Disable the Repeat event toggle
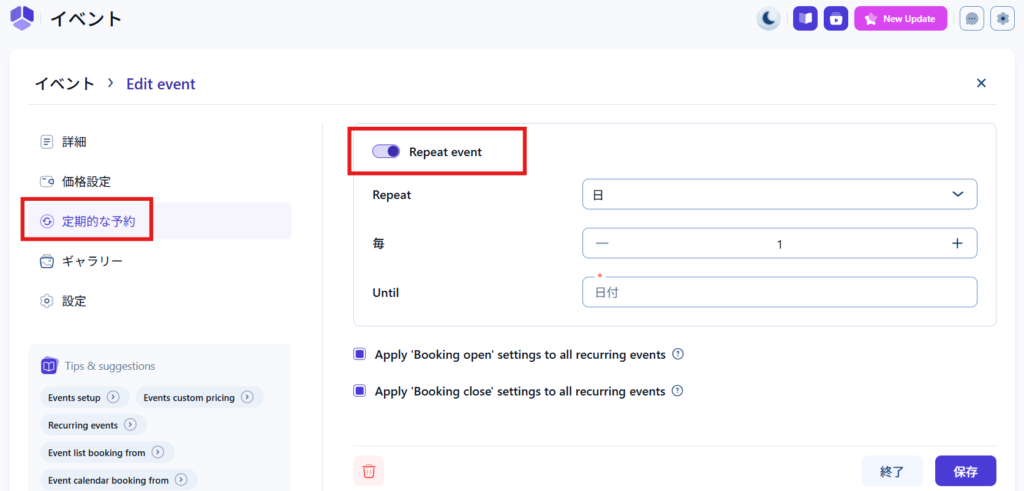 pos(386,152)
